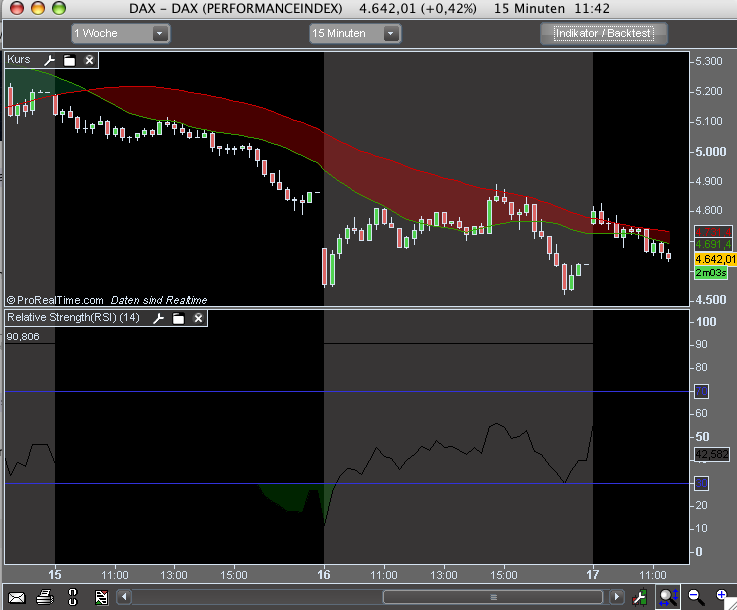The image size is (737, 610).
Task: Click the right arrow of the time scrollbar
Action: [x=617, y=597]
